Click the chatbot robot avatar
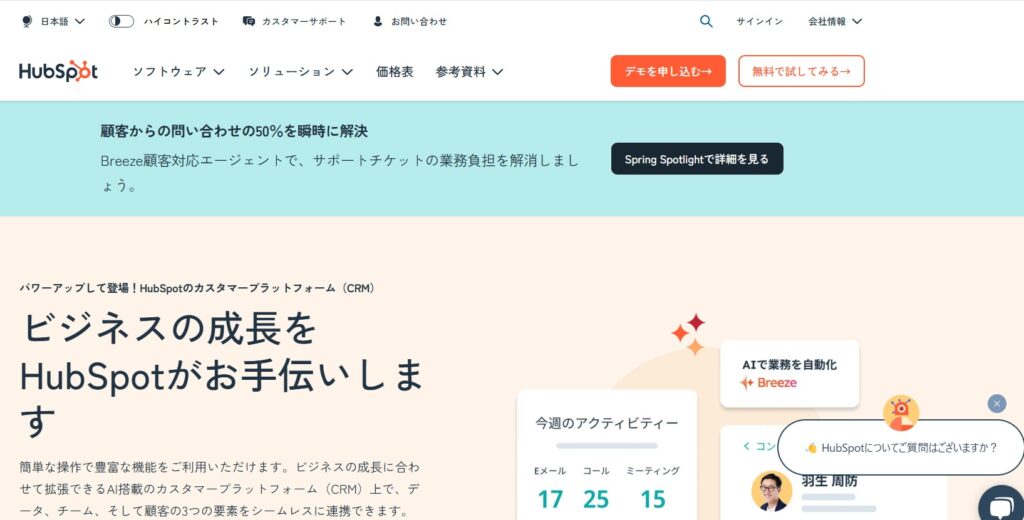Screen dimensions: 1024x520 (x=901, y=413)
